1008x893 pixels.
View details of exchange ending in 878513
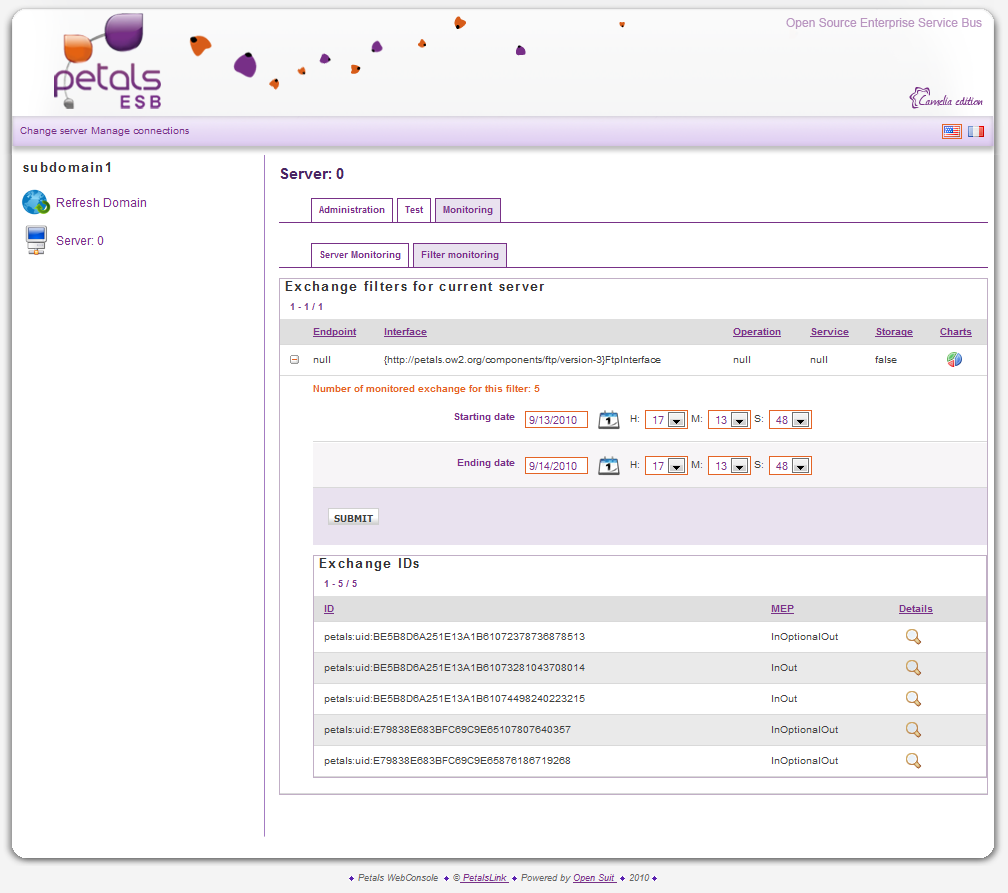912,637
